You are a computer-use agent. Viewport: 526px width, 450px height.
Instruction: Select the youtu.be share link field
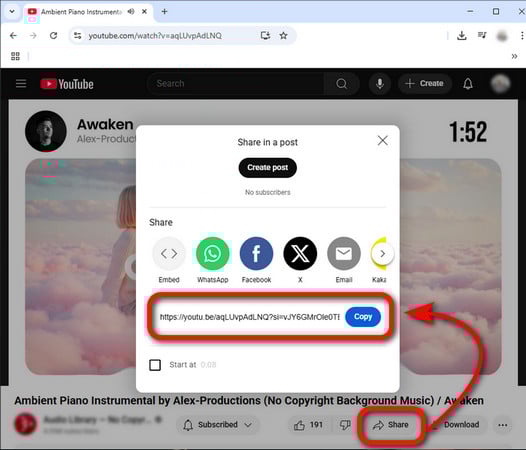coord(250,317)
